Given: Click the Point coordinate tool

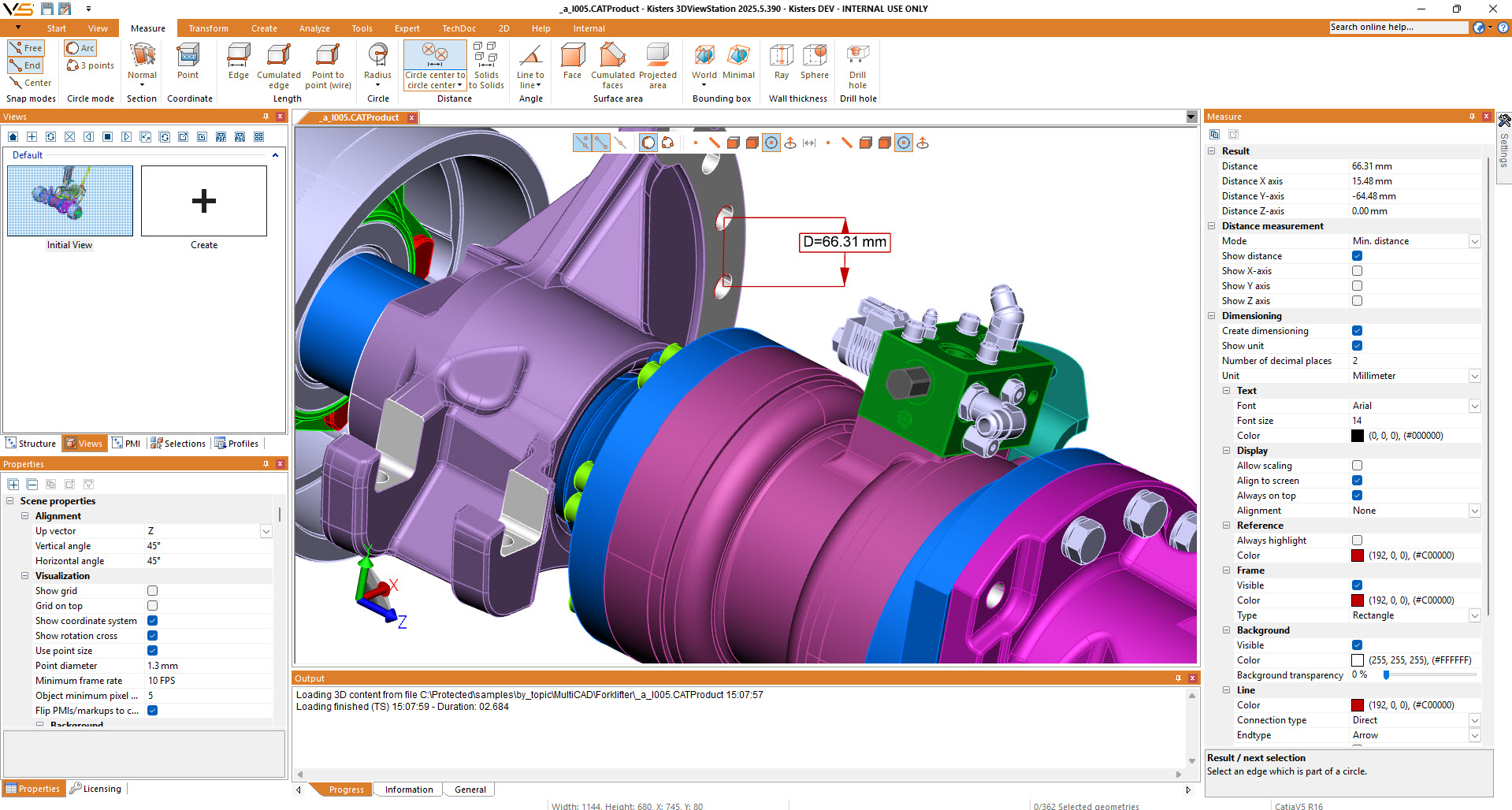Looking at the screenshot, I should pos(188,62).
